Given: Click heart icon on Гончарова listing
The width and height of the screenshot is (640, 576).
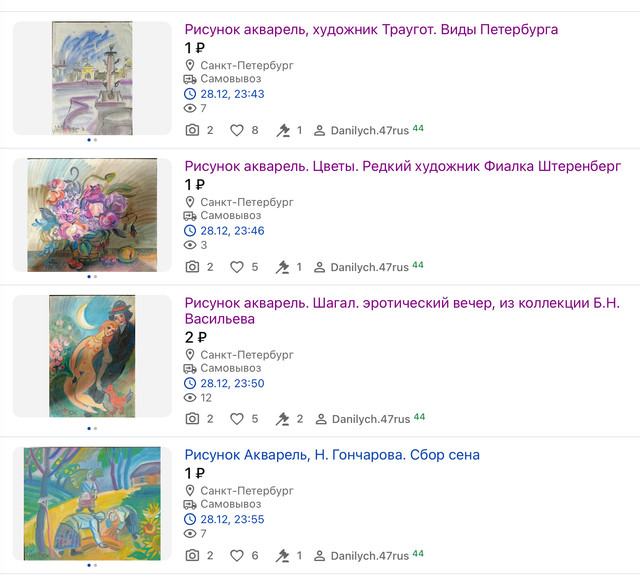Looking at the screenshot, I should click(237, 556).
